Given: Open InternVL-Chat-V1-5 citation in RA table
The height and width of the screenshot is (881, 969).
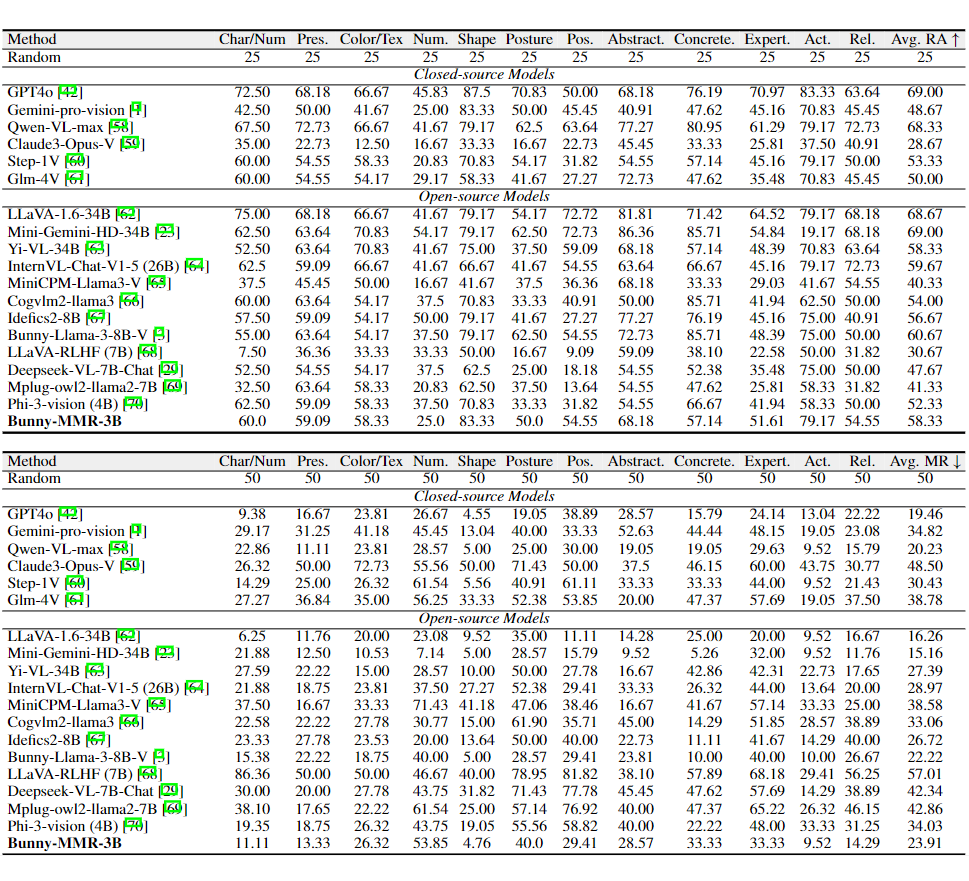Looking at the screenshot, I should [196, 266].
